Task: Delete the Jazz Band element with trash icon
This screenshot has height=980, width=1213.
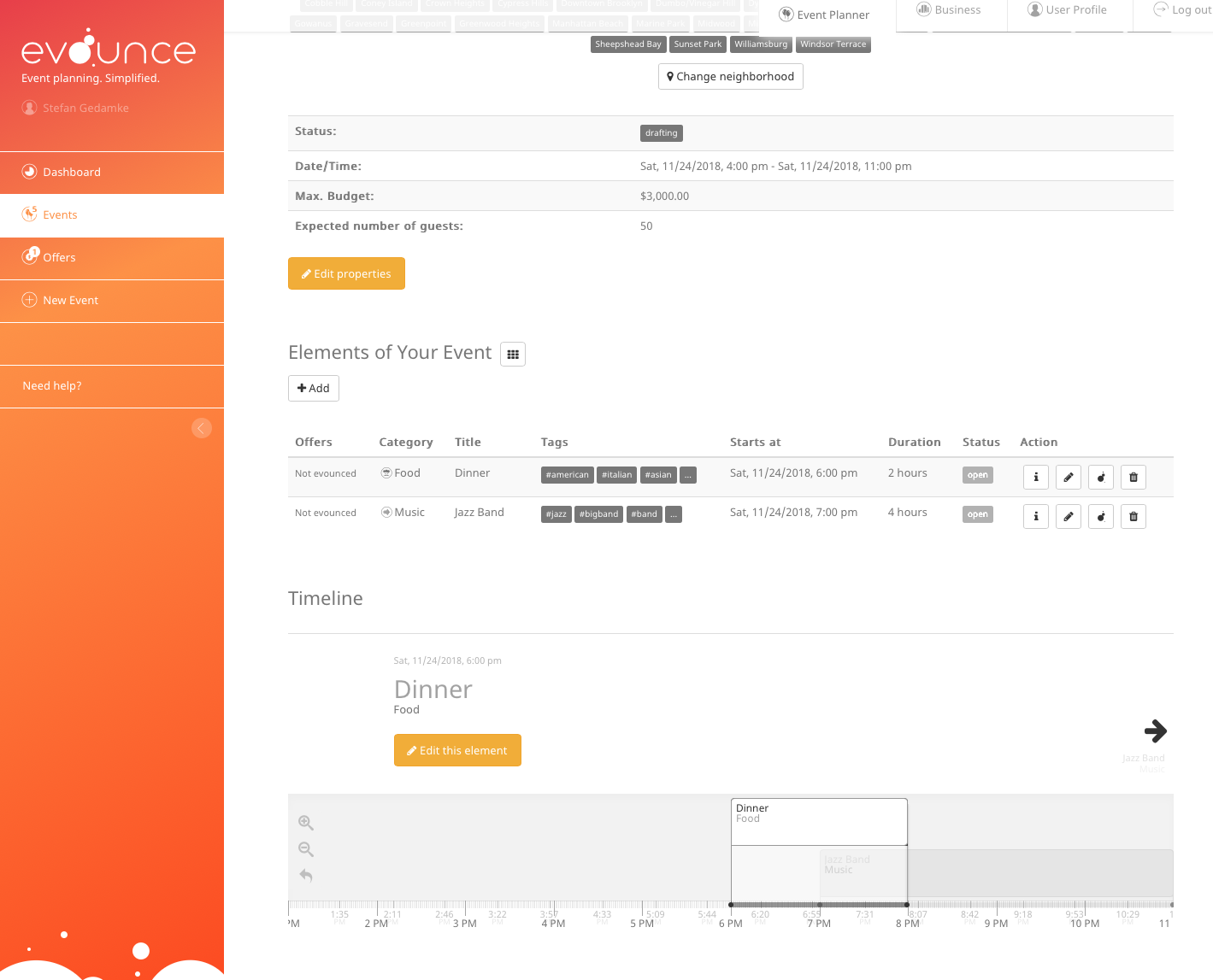Action: 1133,516
